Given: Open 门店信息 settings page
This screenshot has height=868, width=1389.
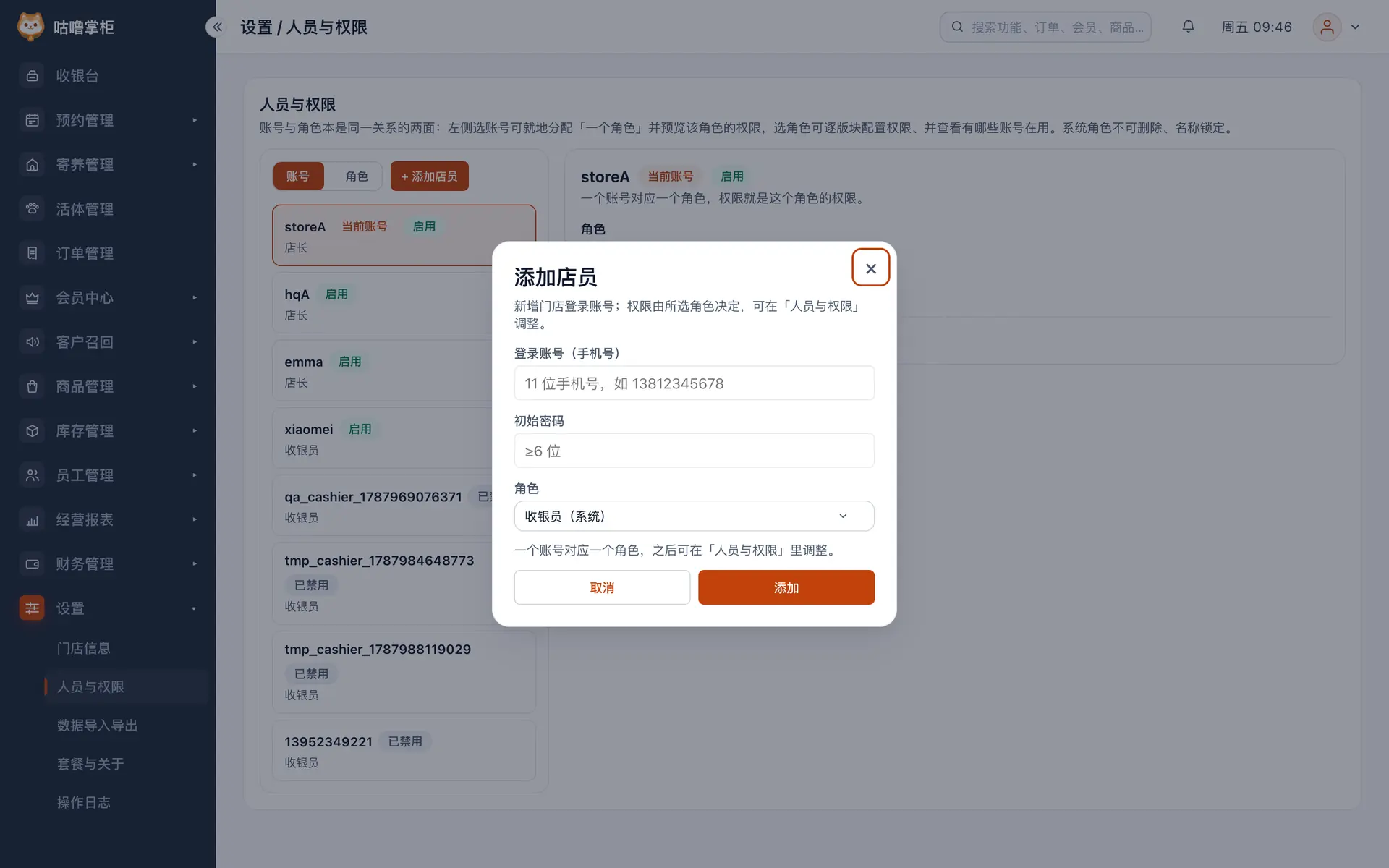Looking at the screenshot, I should 83,648.
